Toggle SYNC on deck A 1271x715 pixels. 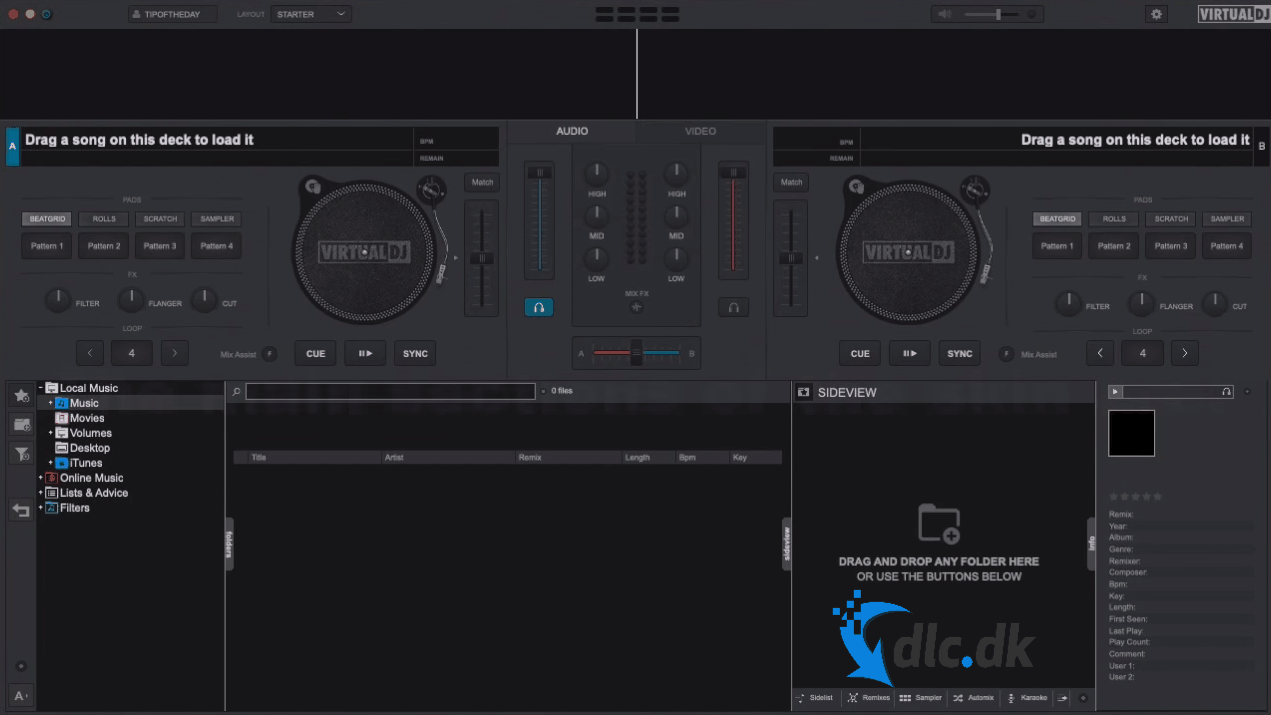coord(415,353)
